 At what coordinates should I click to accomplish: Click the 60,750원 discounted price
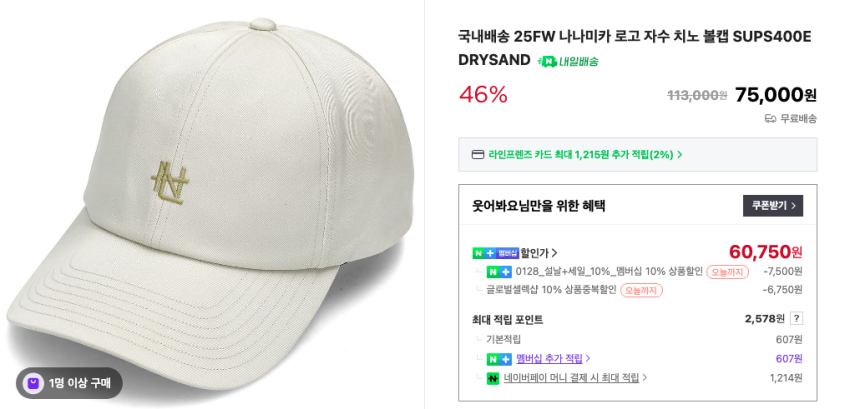click(x=765, y=252)
